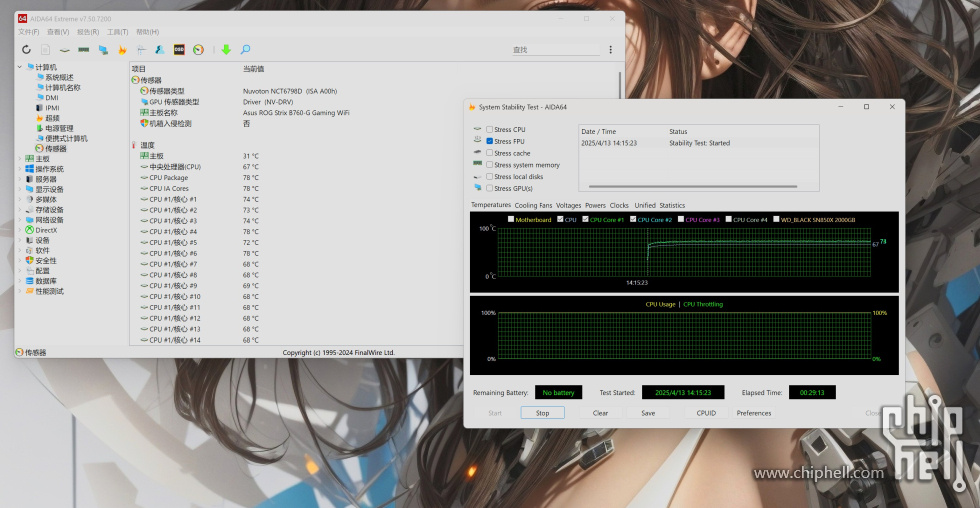Open the 查看(V) menu
Viewport: 980px width, 508px height.
[58, 32]
